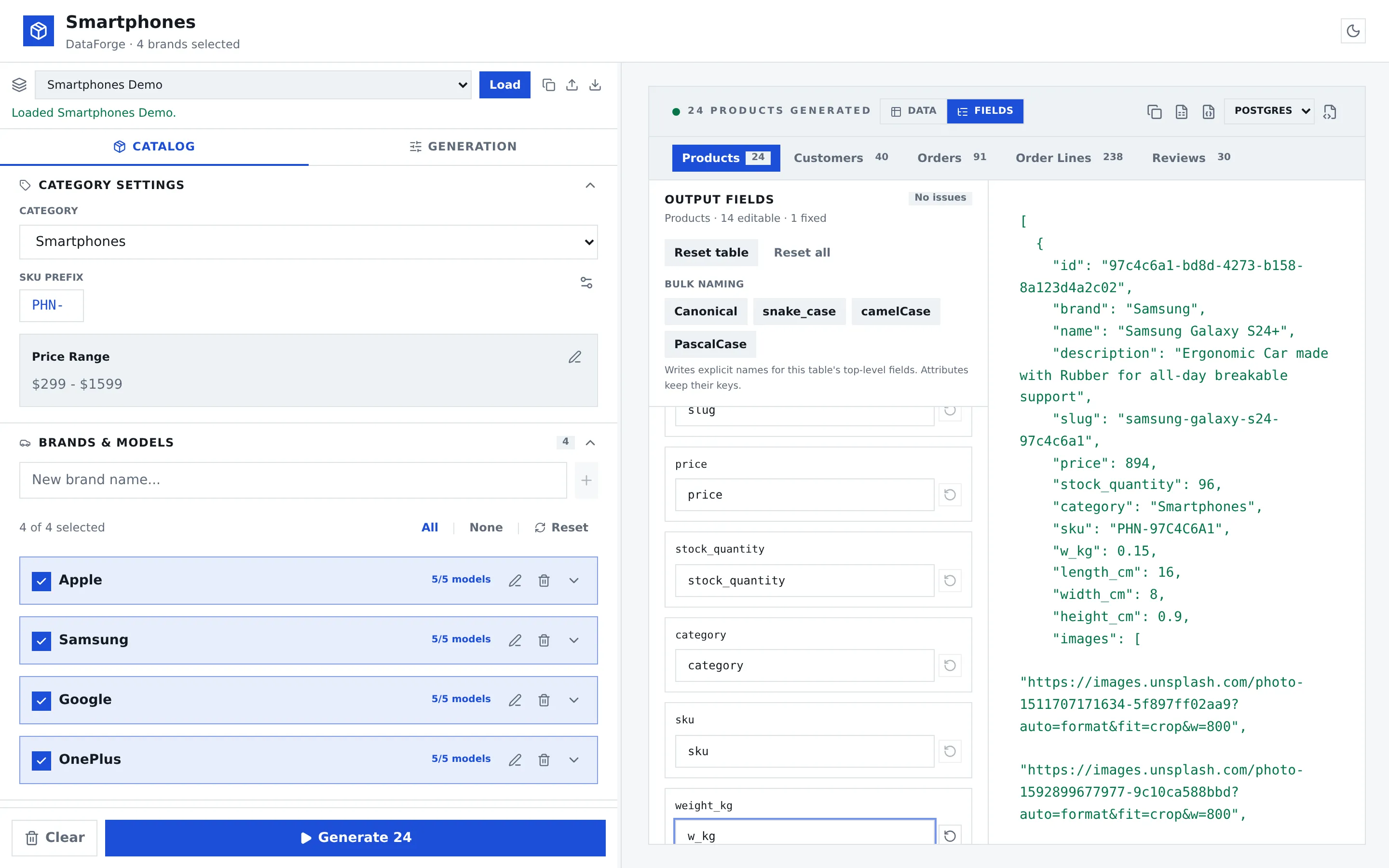The width and height of the screenshot is (1389, 868).
Task: Click the New brand name input
Action: pos(293,480)
